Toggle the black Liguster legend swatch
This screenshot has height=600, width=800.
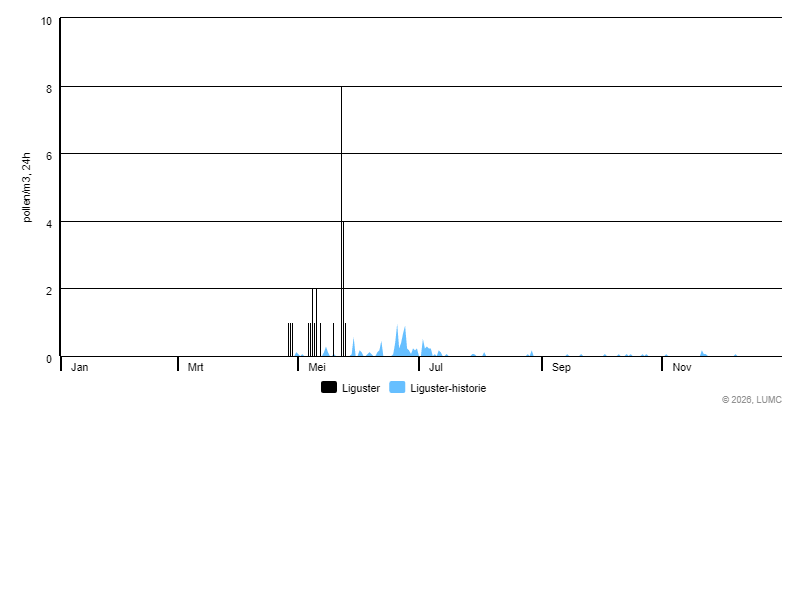tap(329, 387)
